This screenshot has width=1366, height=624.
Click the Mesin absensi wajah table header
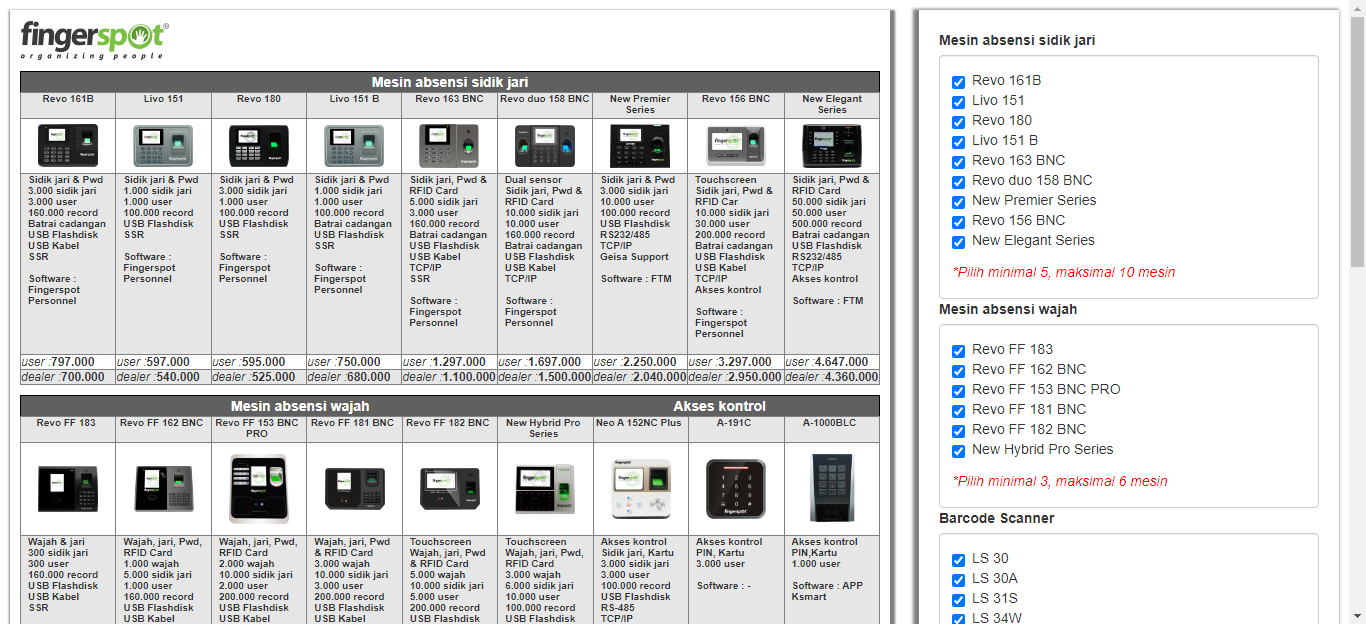point(300,406)
